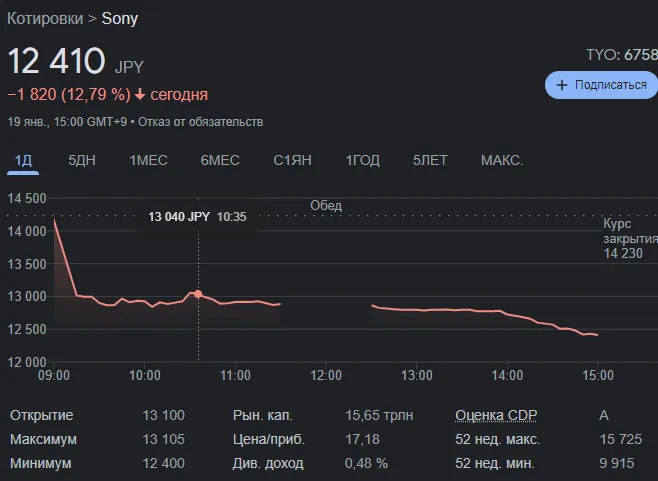
Task: Click the Открытие row label
Action: tap(42, 415)
